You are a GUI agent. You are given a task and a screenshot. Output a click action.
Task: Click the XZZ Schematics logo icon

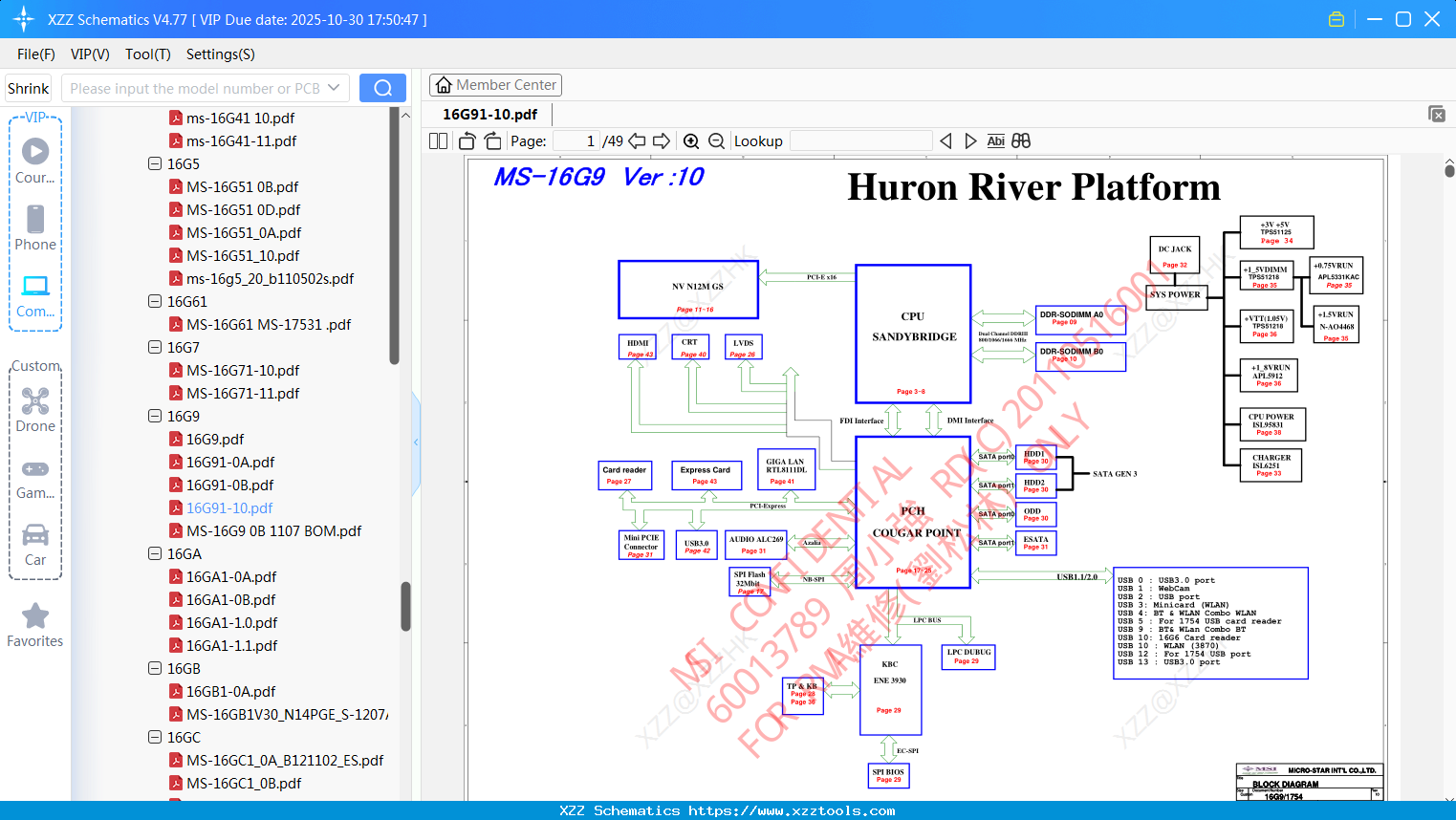[x=23, y=19]
